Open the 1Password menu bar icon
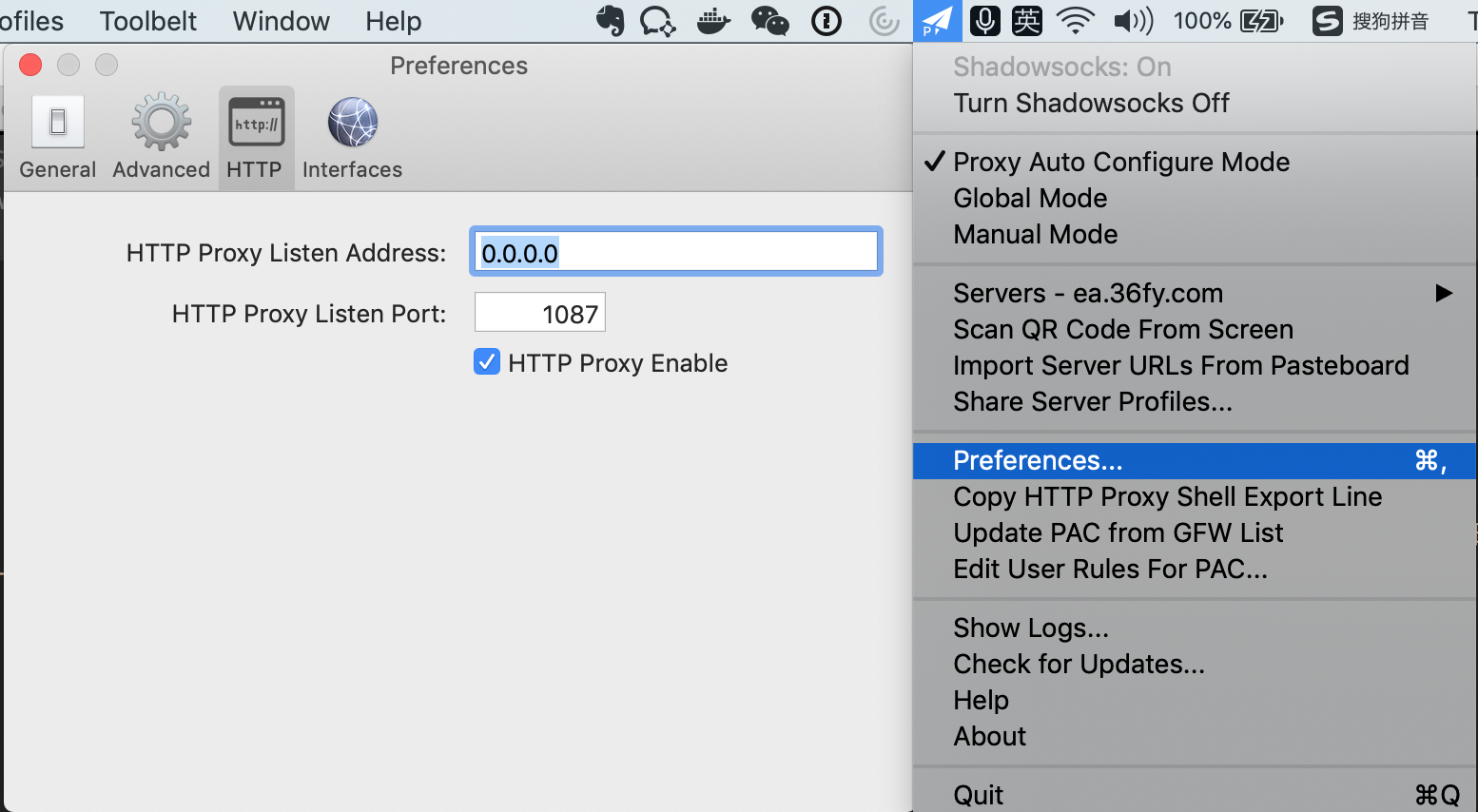The image size is (1478, 812). 826,21
